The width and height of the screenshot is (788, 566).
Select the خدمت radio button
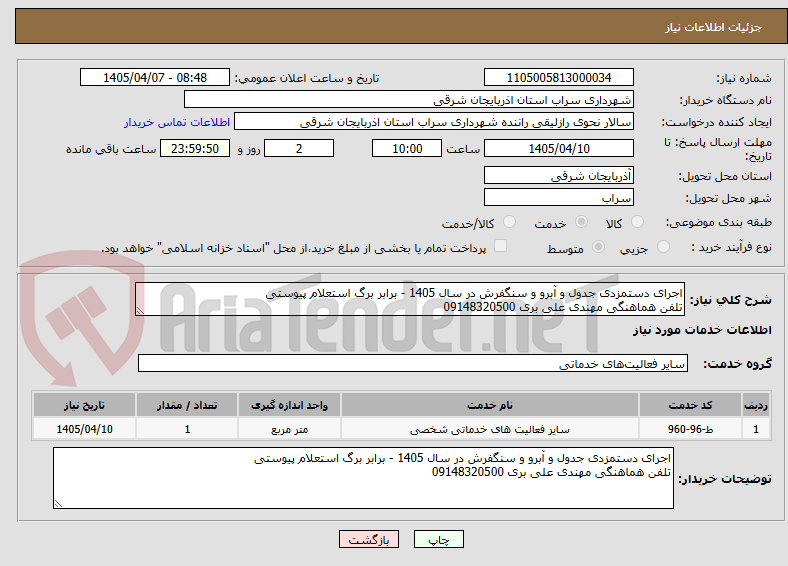click(581, 222)
